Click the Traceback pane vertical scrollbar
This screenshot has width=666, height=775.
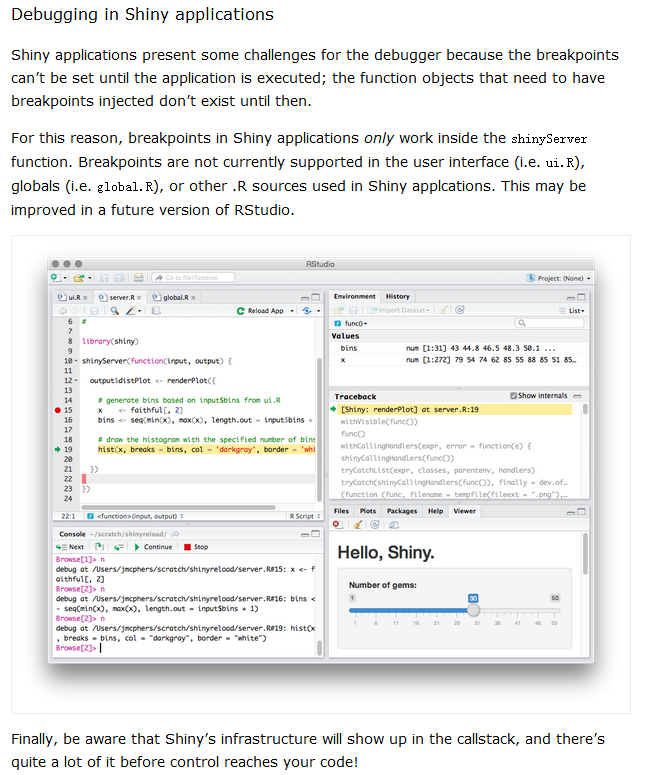585,409
